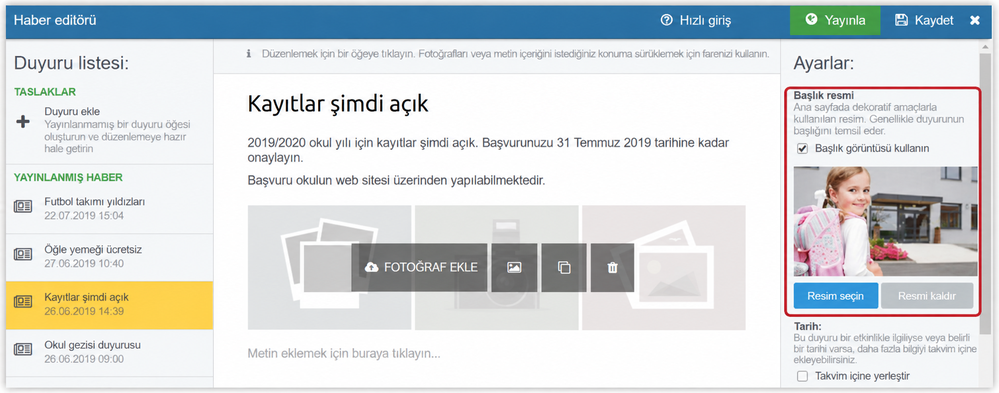999x393 pixels.
Task: Click the schoolgirl header image thumbnail
Action: [885, 221]
